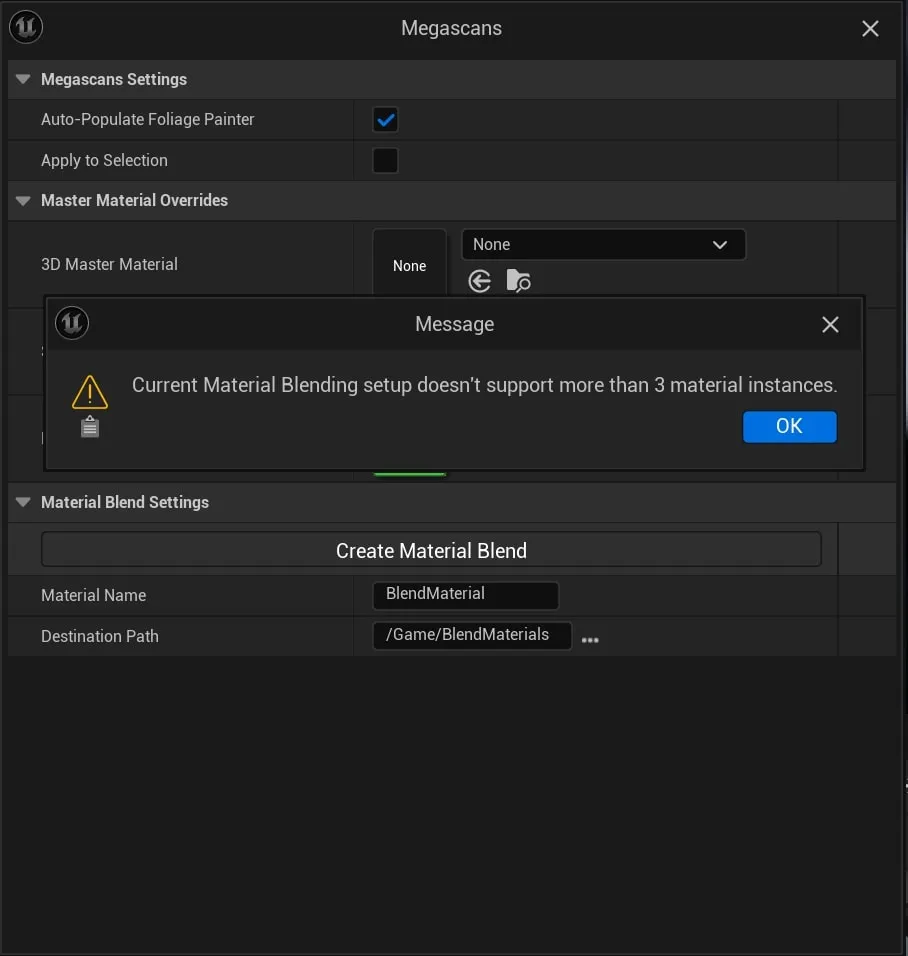Viewport: 908px width, 956px height.
Task: Close the Megascans window
Action: (x=870, y=29)
